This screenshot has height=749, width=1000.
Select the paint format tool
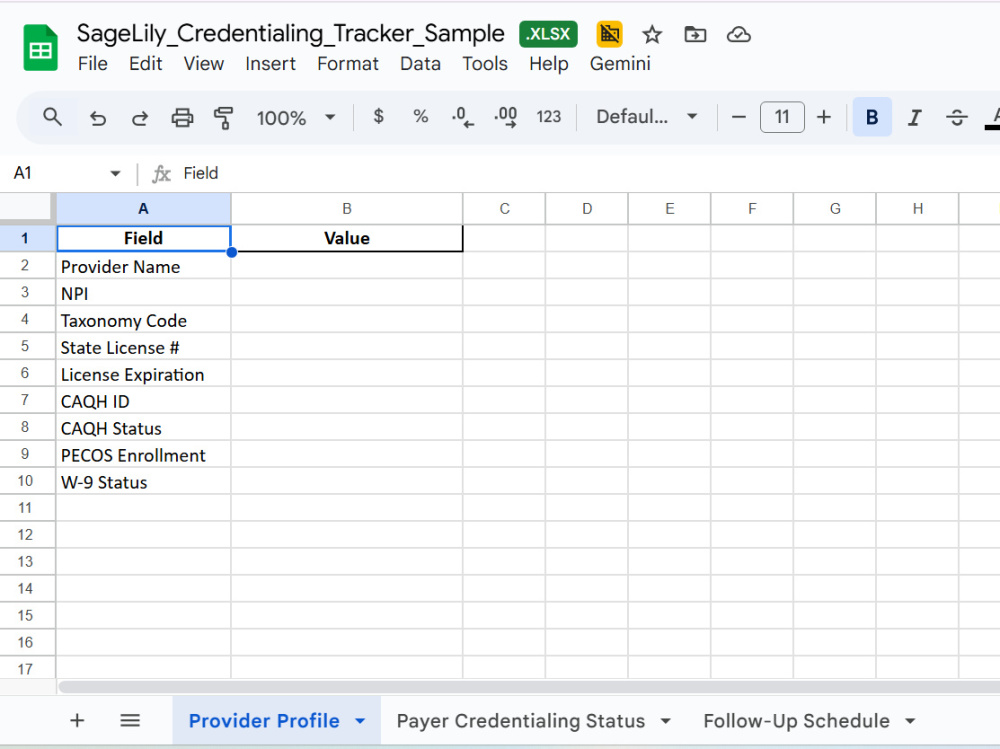click(x=223, y=117)
